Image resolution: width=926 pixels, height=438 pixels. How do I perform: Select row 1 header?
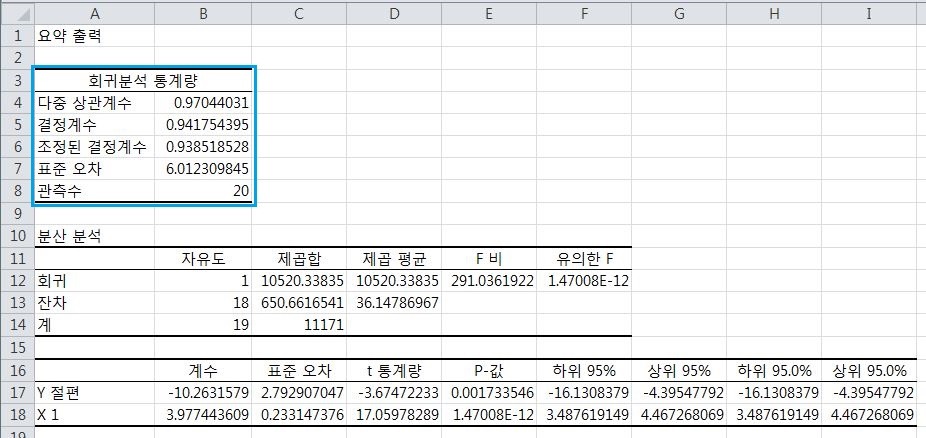coord(17,36)
